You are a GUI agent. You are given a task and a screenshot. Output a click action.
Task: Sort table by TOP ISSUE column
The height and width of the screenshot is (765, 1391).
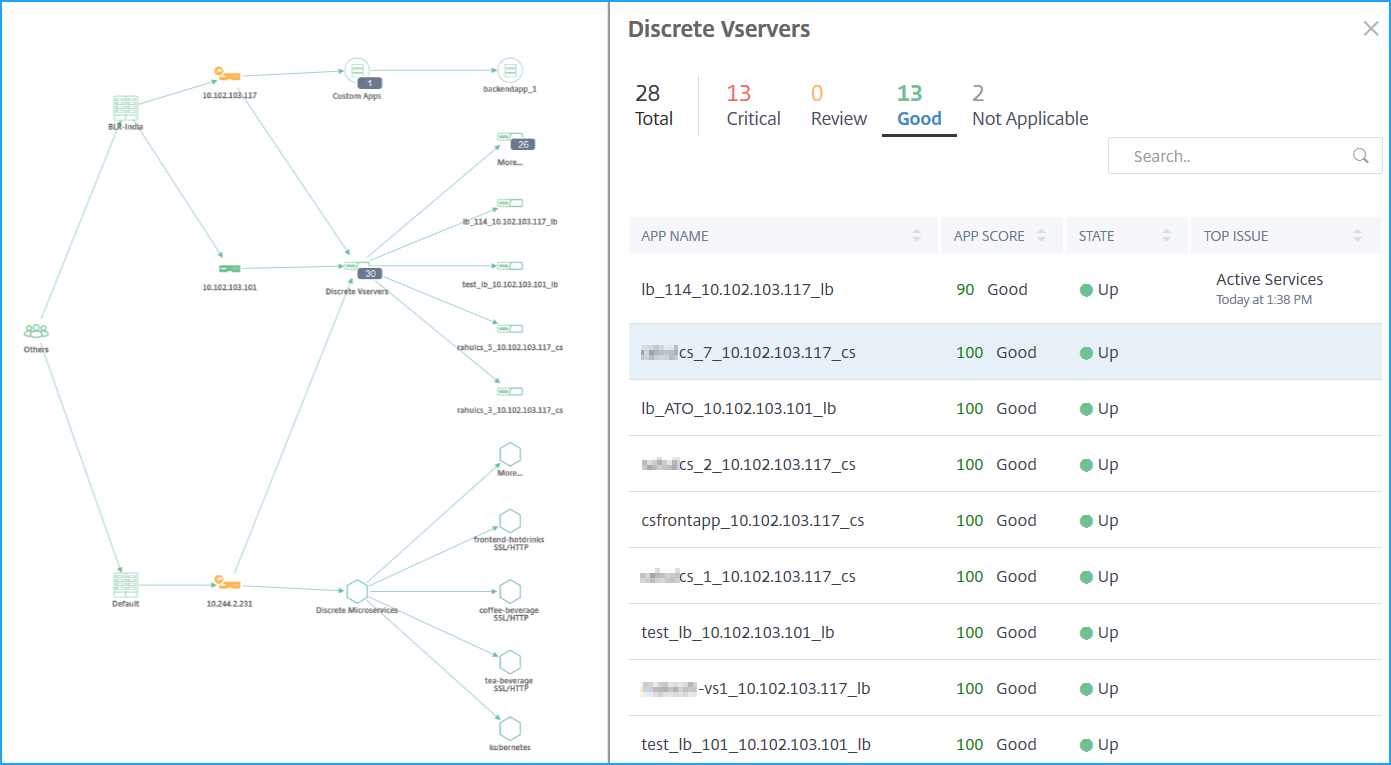(x=1357, y=236)
